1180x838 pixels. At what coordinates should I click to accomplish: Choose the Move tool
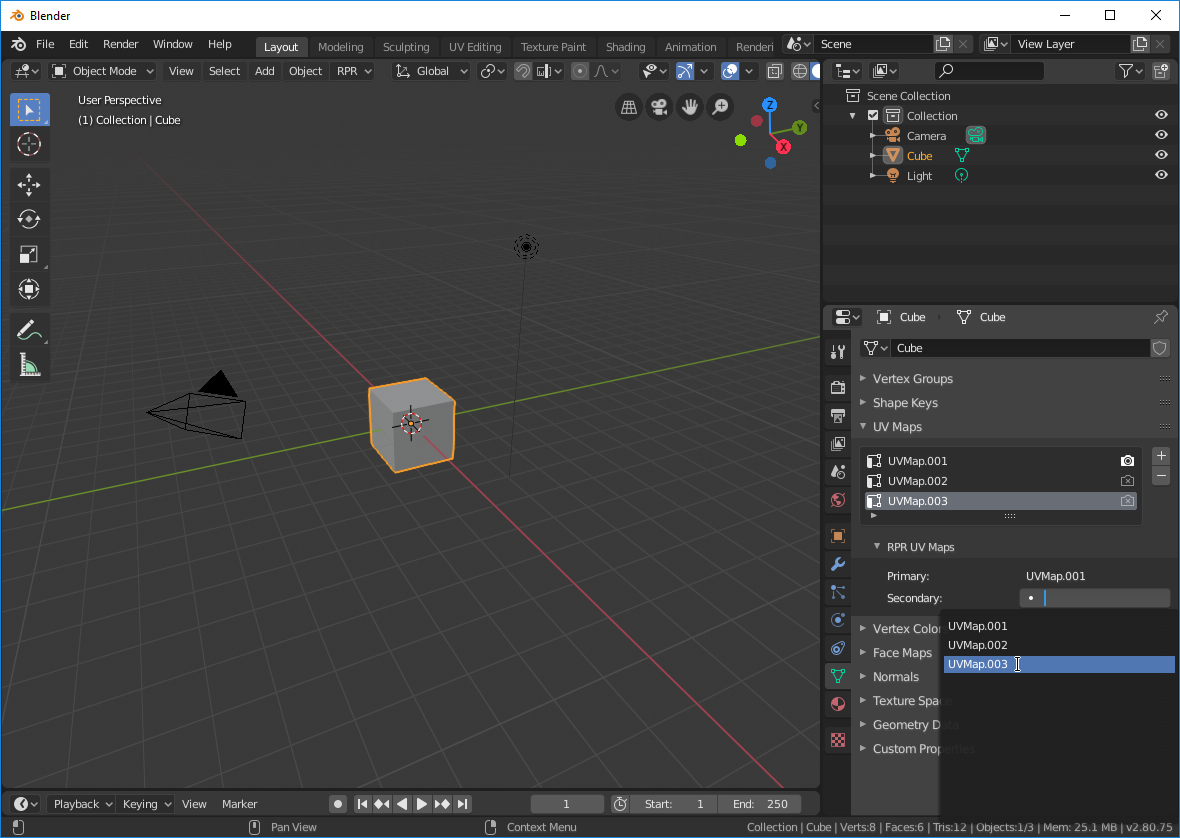tap(29, 185)
